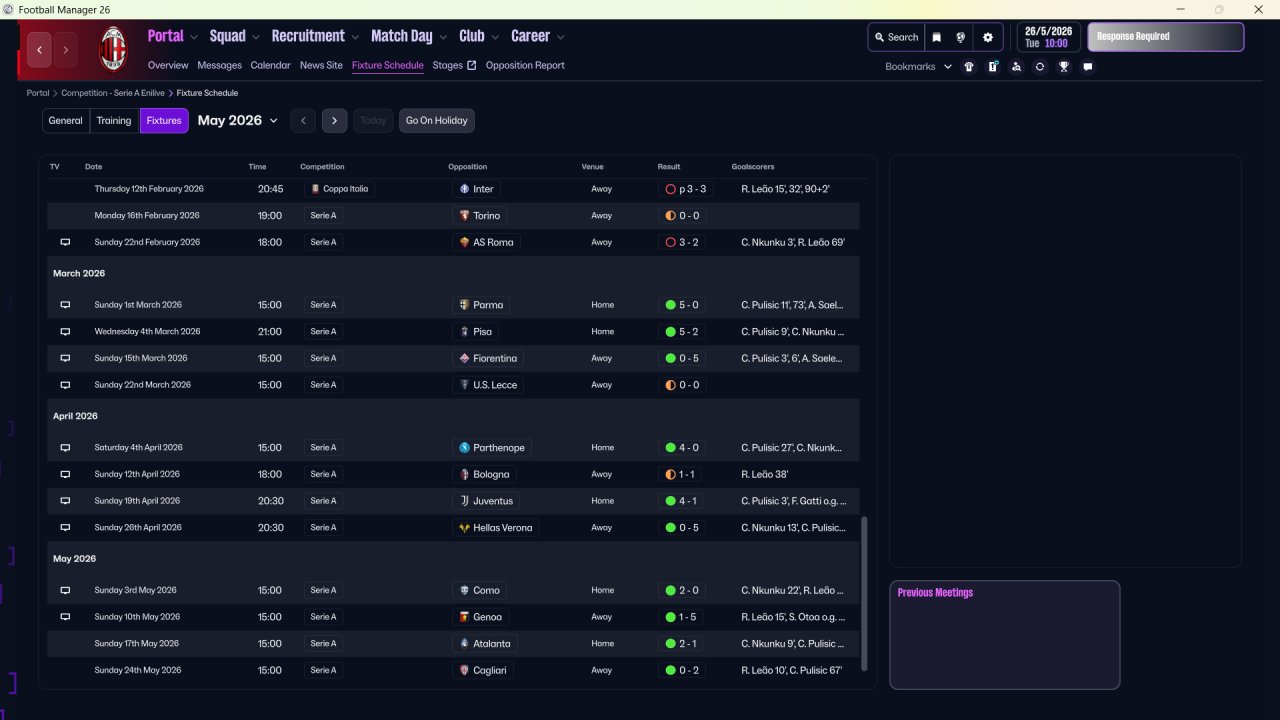The image size is (1280, 720).
Task: Go forward with the history forward arrow
Action: coord(66,49)
